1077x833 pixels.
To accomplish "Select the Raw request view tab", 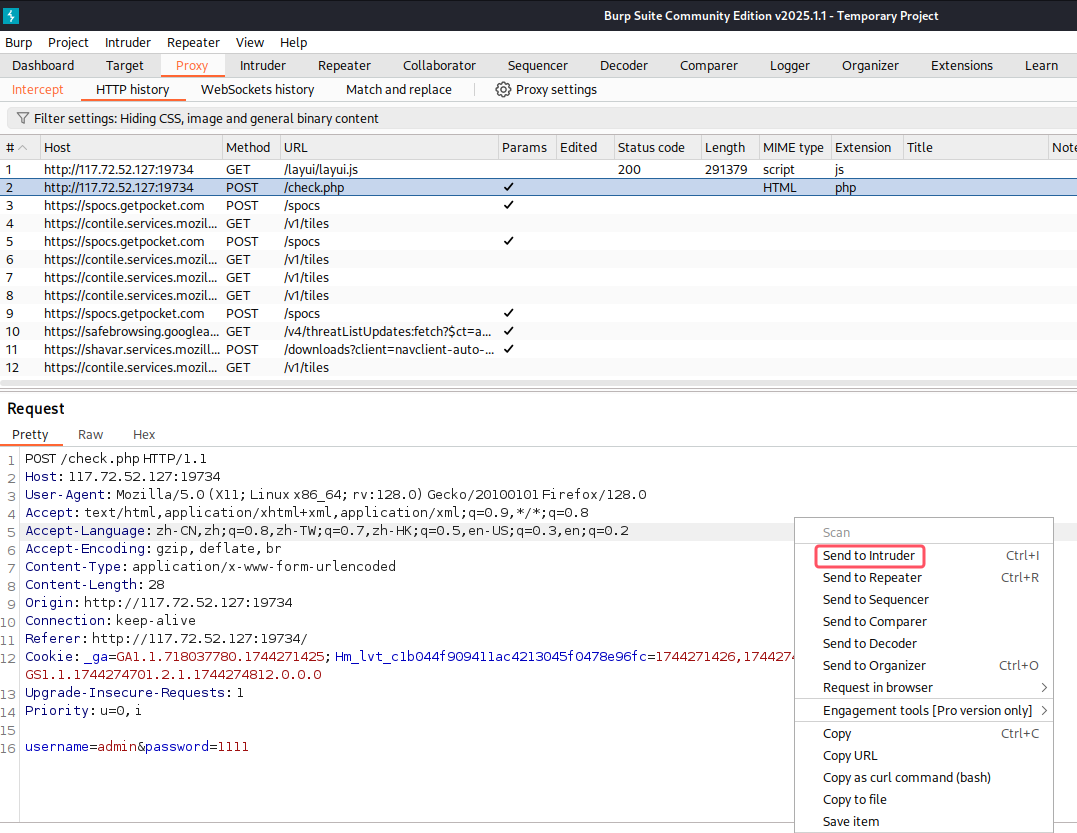I will click(90, 435).
